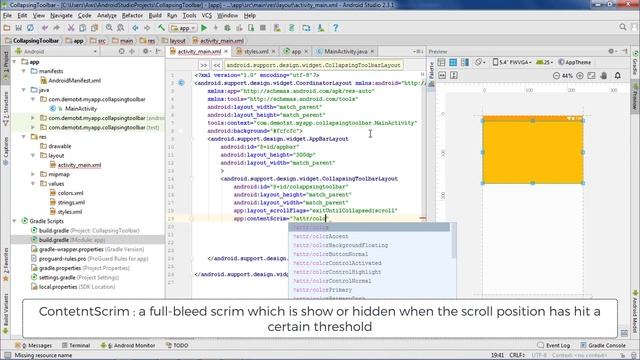The width and height of the screenshot is (640, 360).
Task: Click the AppTheme selector button
Action: 575,62
